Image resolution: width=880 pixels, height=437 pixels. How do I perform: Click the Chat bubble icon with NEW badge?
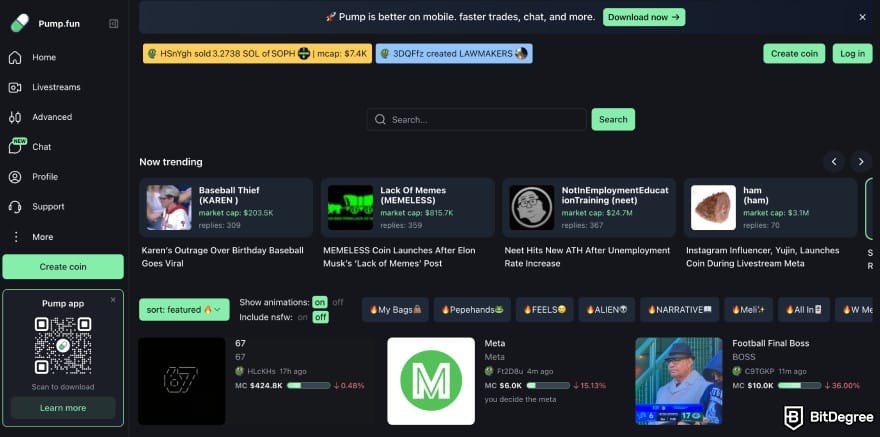pyautogui.click(x=16, y=146)
